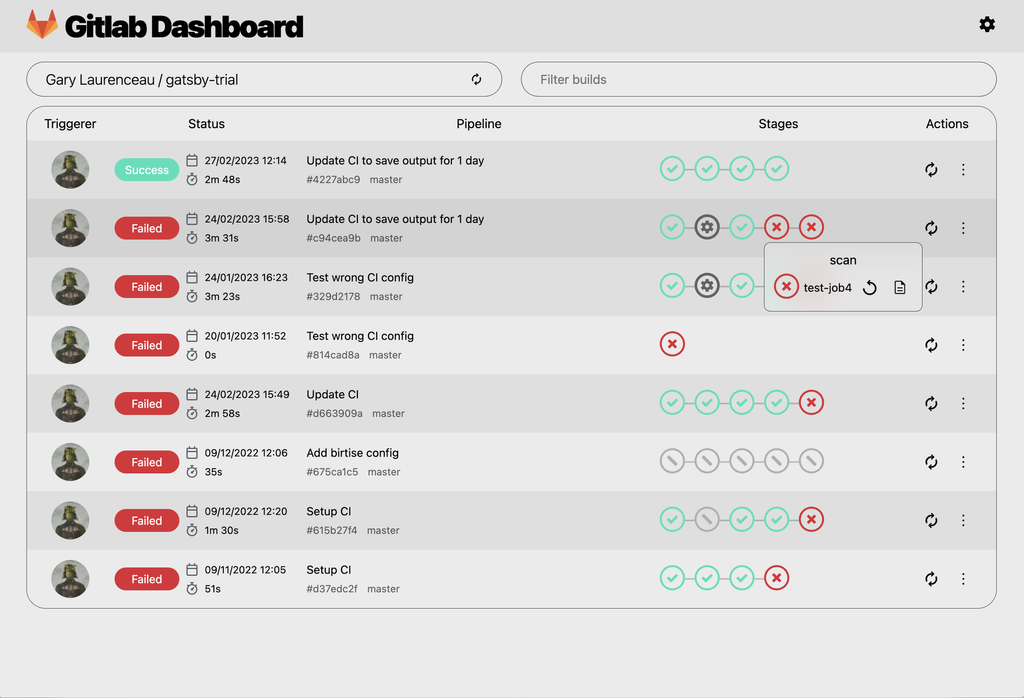Retry pipeline #4227abc9
This screenshot has width=1024, height=698.
[x=931, y=170]
